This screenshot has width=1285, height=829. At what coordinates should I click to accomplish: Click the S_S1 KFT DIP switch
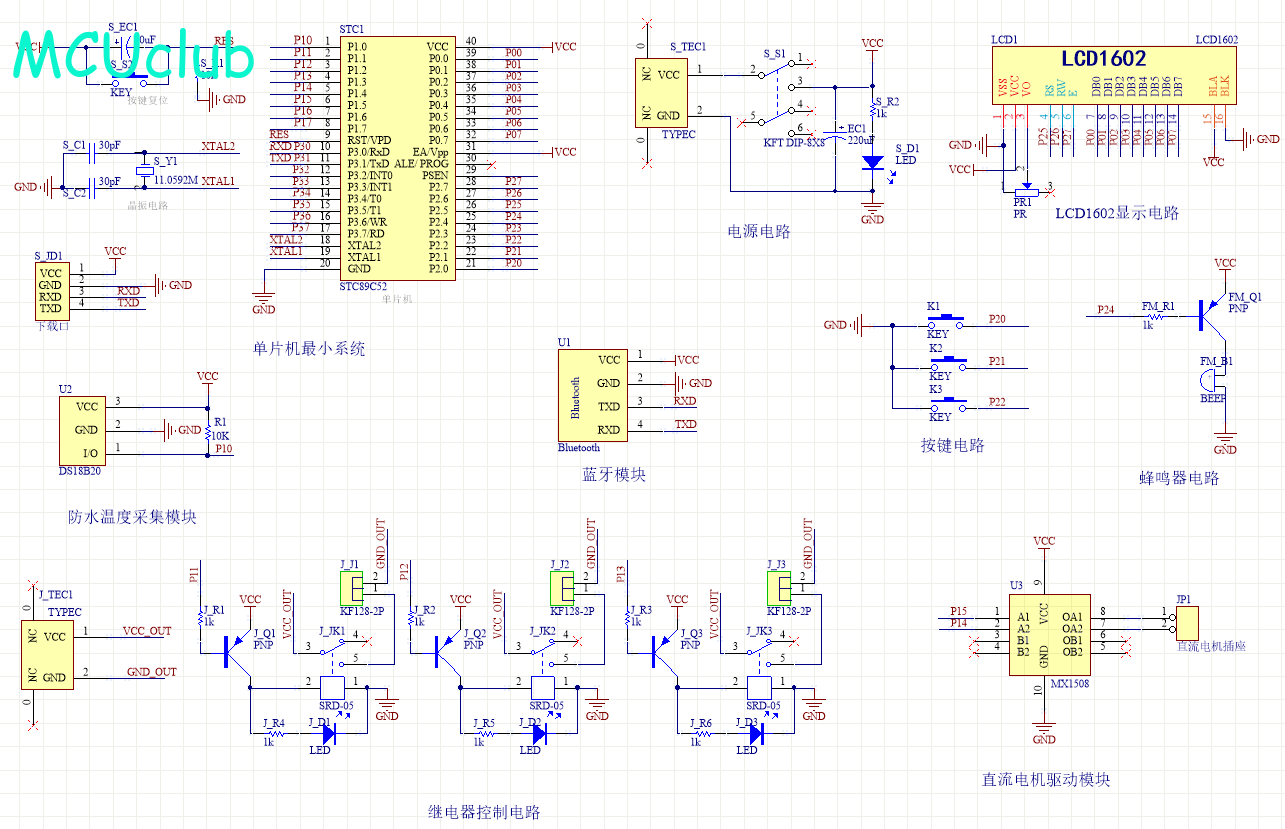[782, 98]
